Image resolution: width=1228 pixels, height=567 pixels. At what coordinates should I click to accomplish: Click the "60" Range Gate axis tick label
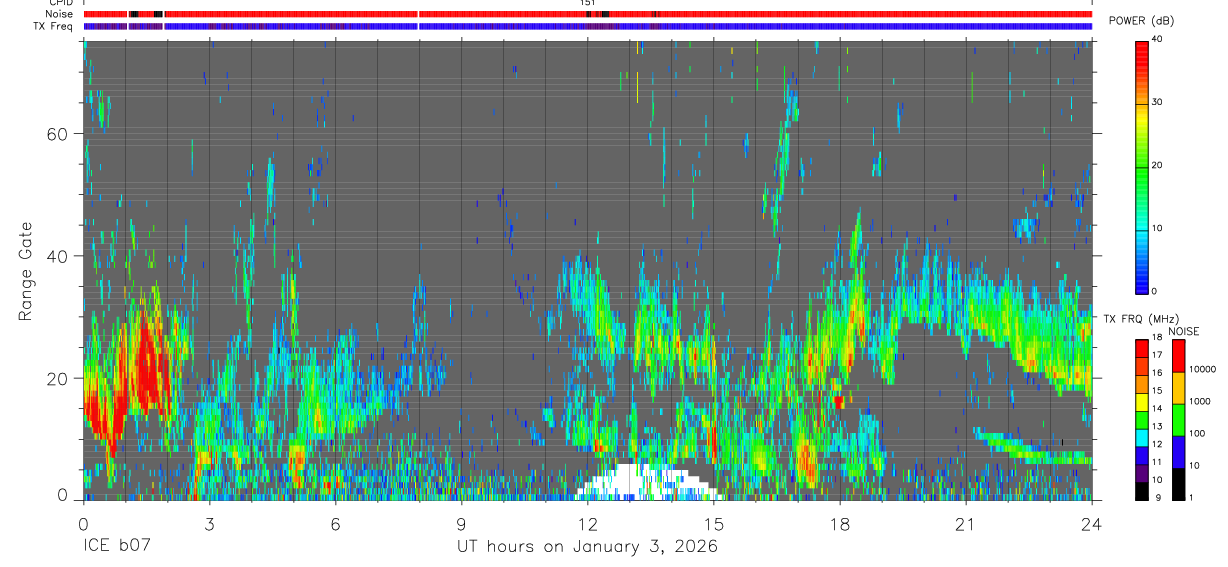(x=57, y=134)
